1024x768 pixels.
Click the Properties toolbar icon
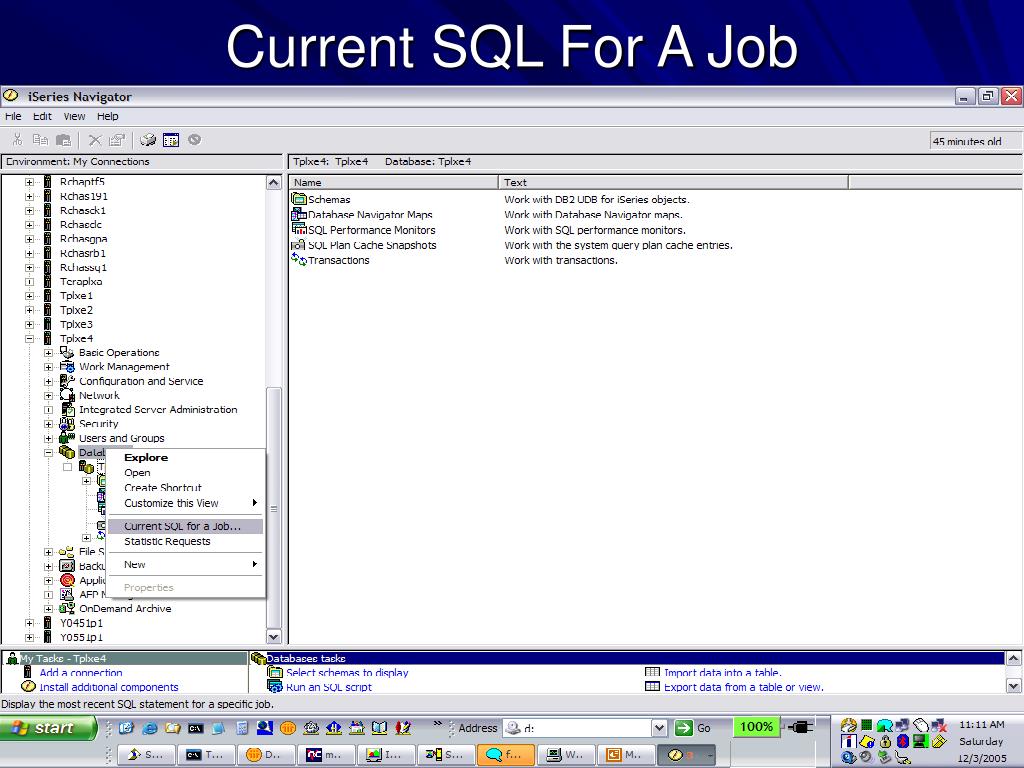point(117,140)
